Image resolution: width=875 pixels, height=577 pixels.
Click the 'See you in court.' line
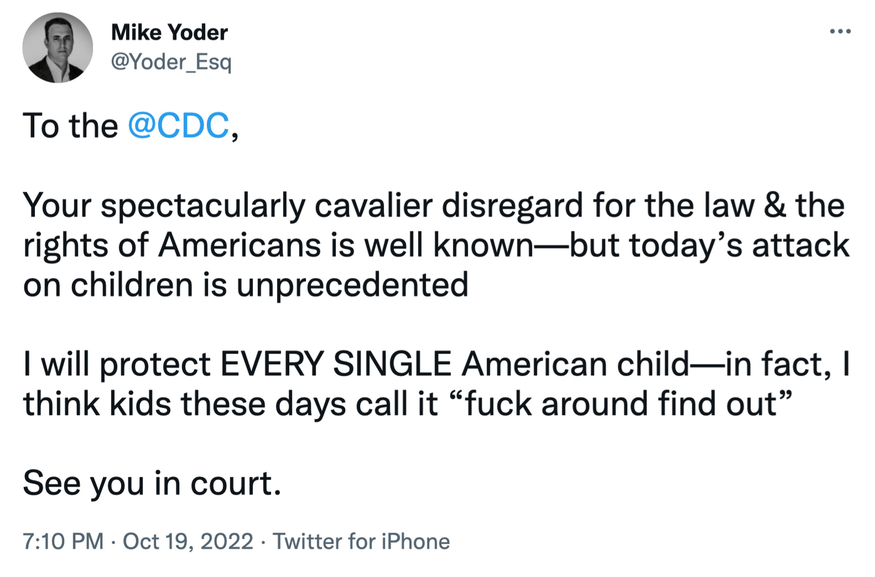(152, 483)
